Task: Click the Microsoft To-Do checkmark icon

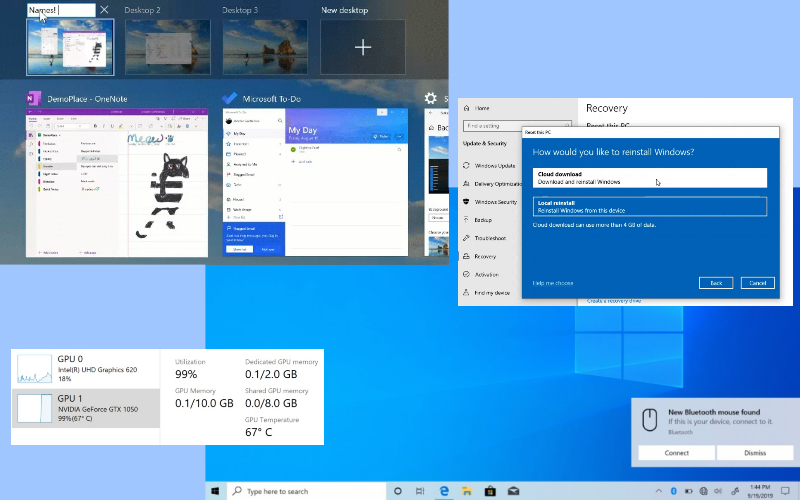Action: coord(230,98)
